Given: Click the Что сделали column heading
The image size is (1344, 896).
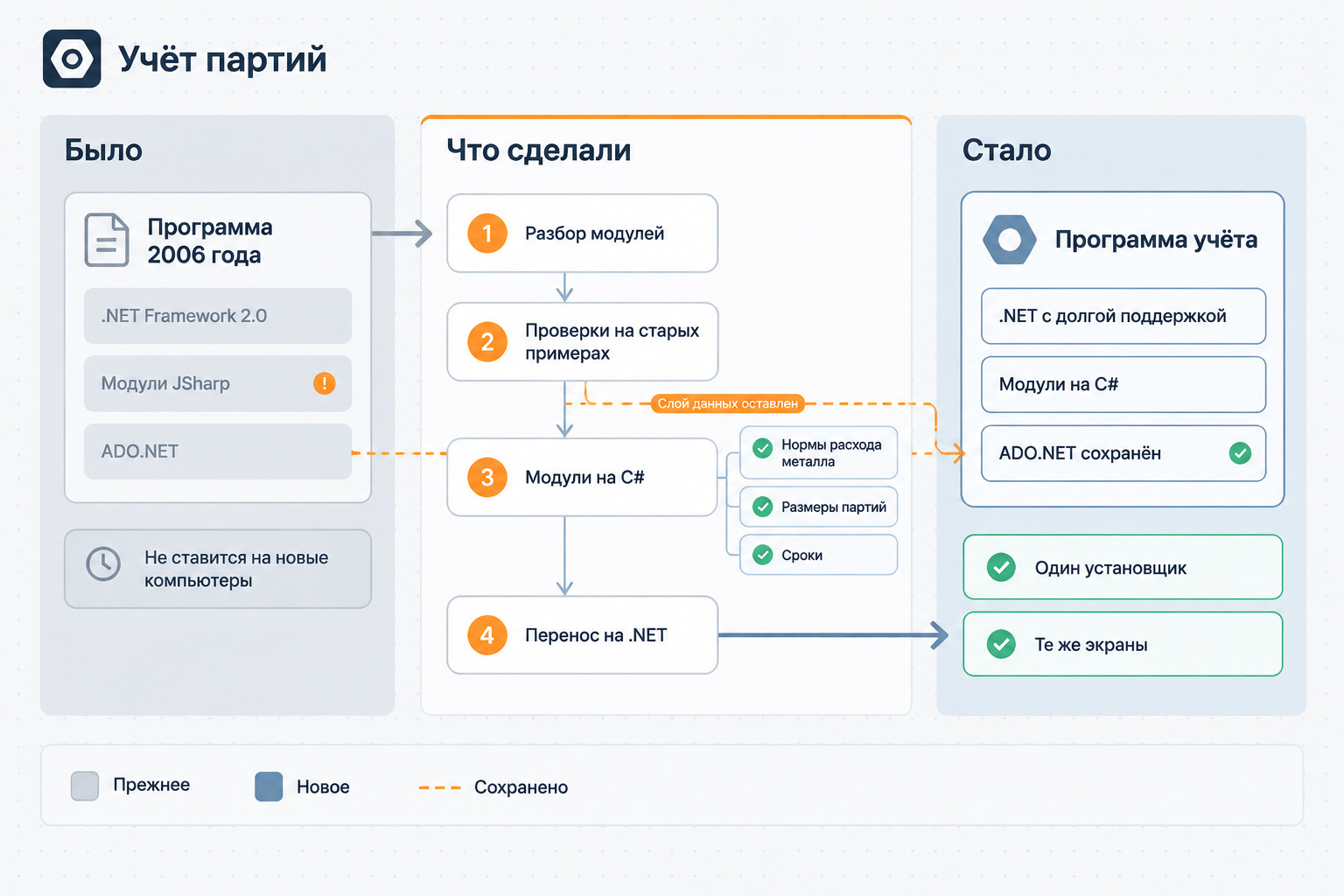Looking at the screenshot, I should [539, 150].
